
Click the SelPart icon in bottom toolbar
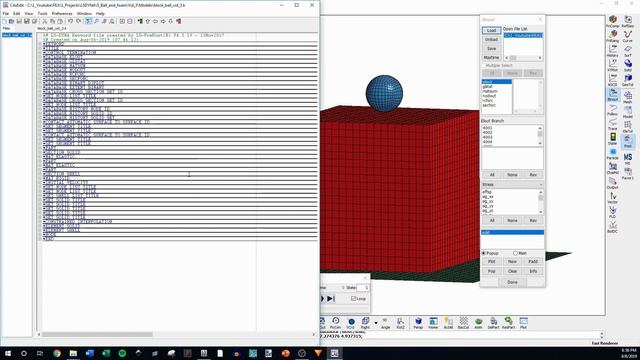point(493,323)
